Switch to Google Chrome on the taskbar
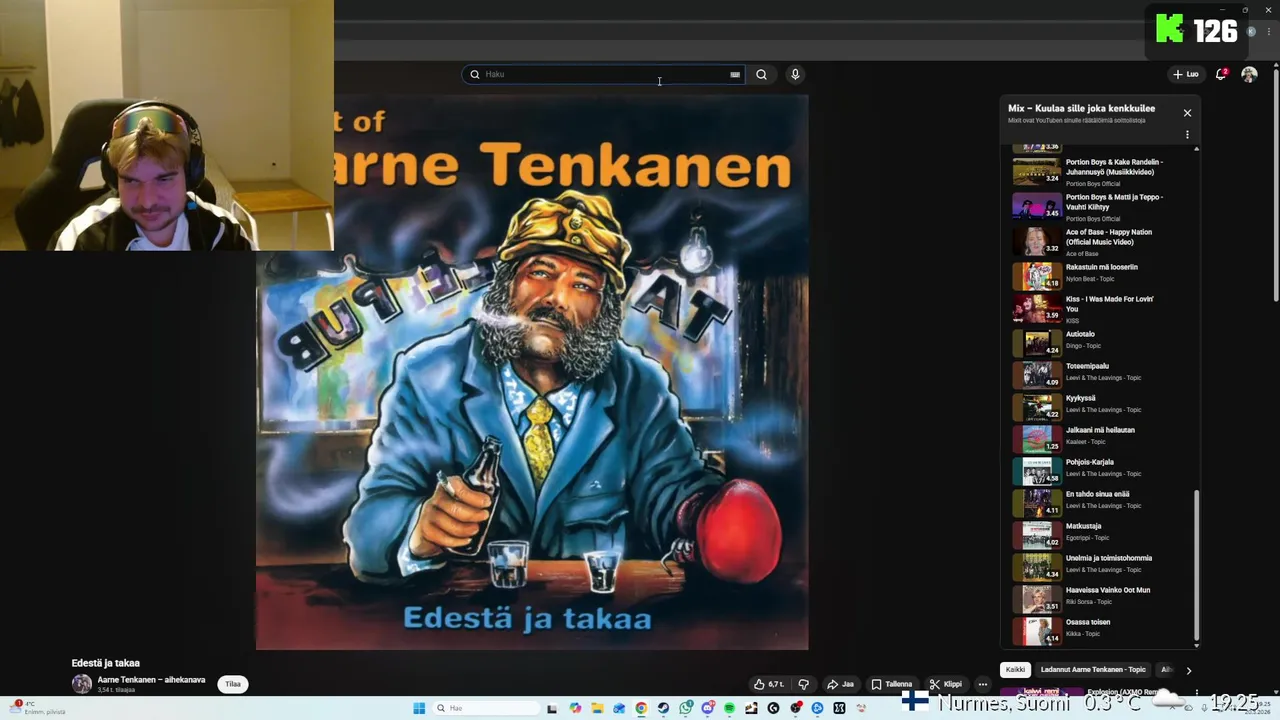 pyautogui.click(x=641, y=708)
